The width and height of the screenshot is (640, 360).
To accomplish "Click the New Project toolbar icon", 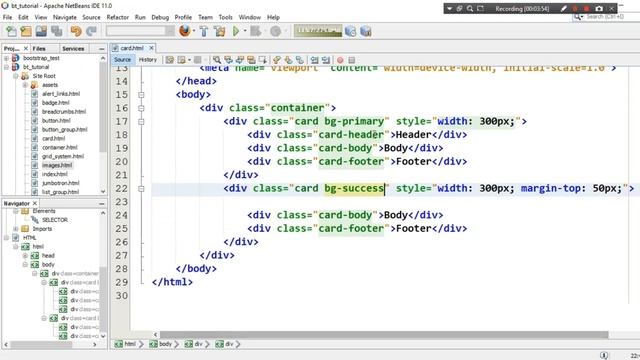I will 26,31.
